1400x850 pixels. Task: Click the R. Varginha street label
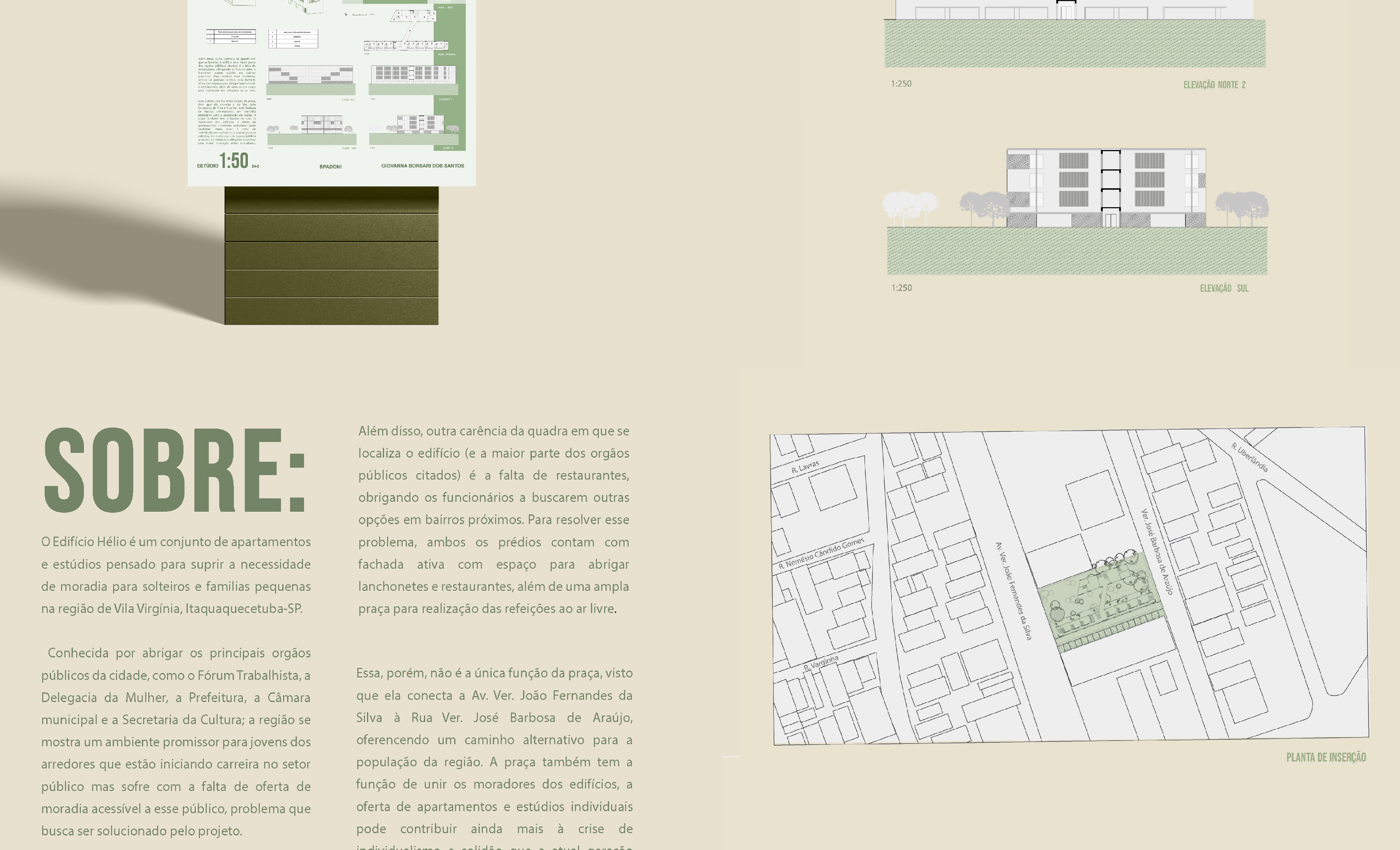pos(821,663)
